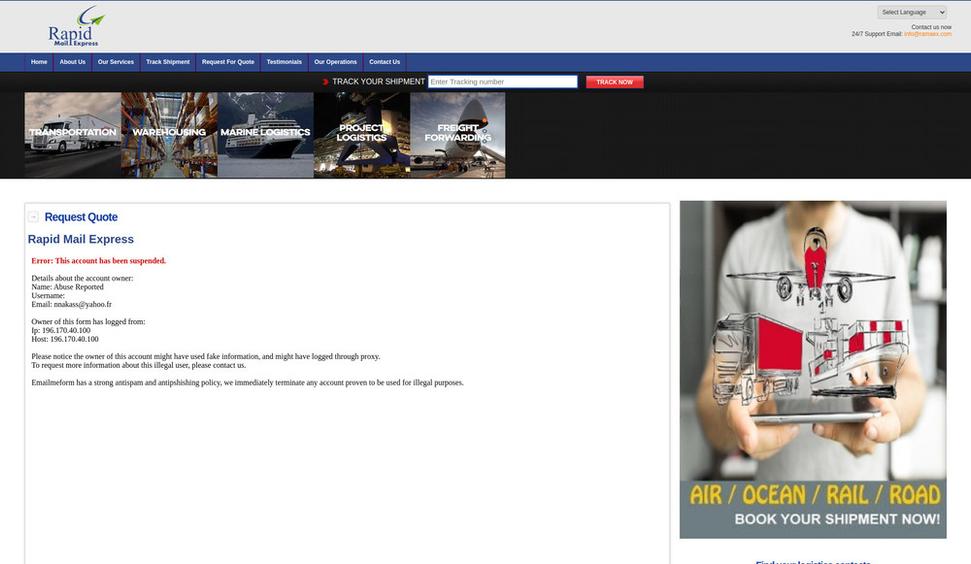The width and height of the screenshot is (971, 564).
Task: Click the 'Details about the account owner' line
Action: tap(82, 279)
